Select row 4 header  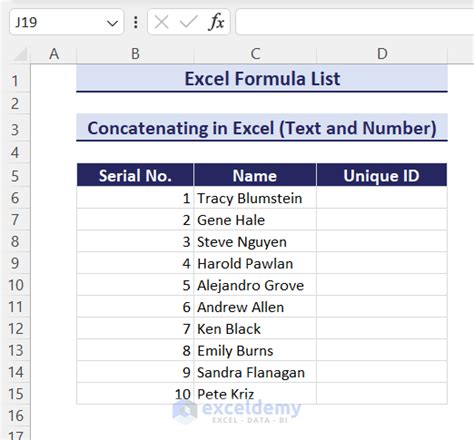click(15, 153)
